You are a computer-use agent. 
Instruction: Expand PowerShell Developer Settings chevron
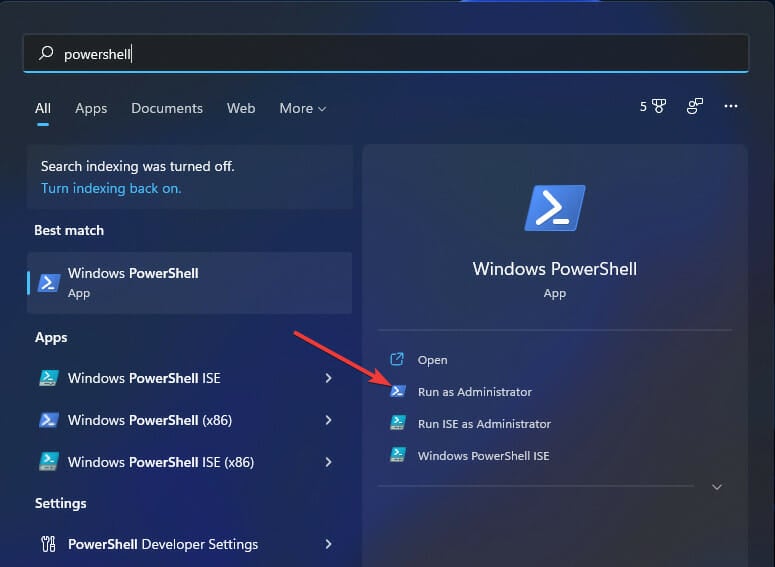328,544
